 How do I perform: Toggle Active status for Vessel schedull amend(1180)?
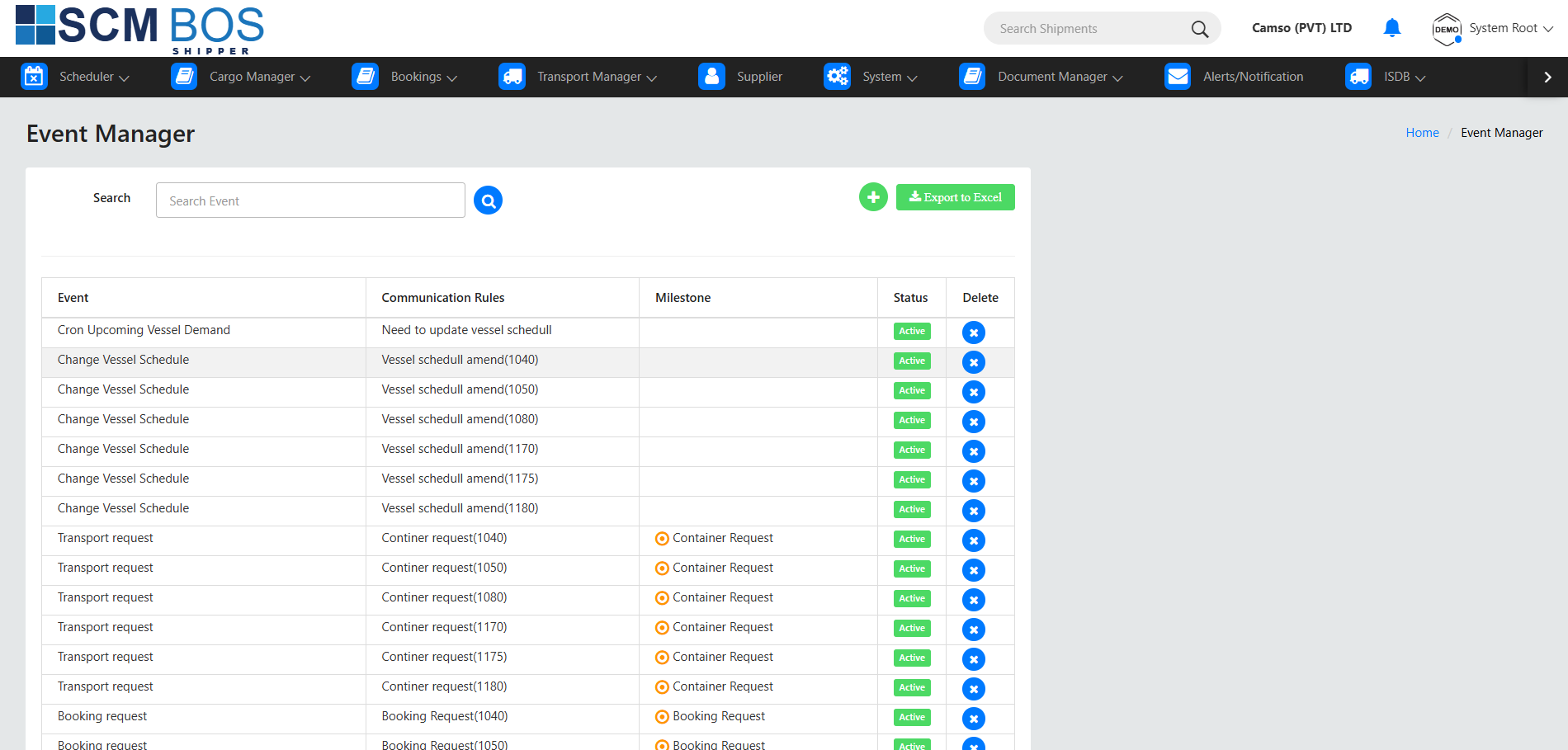tap(912, 509)
